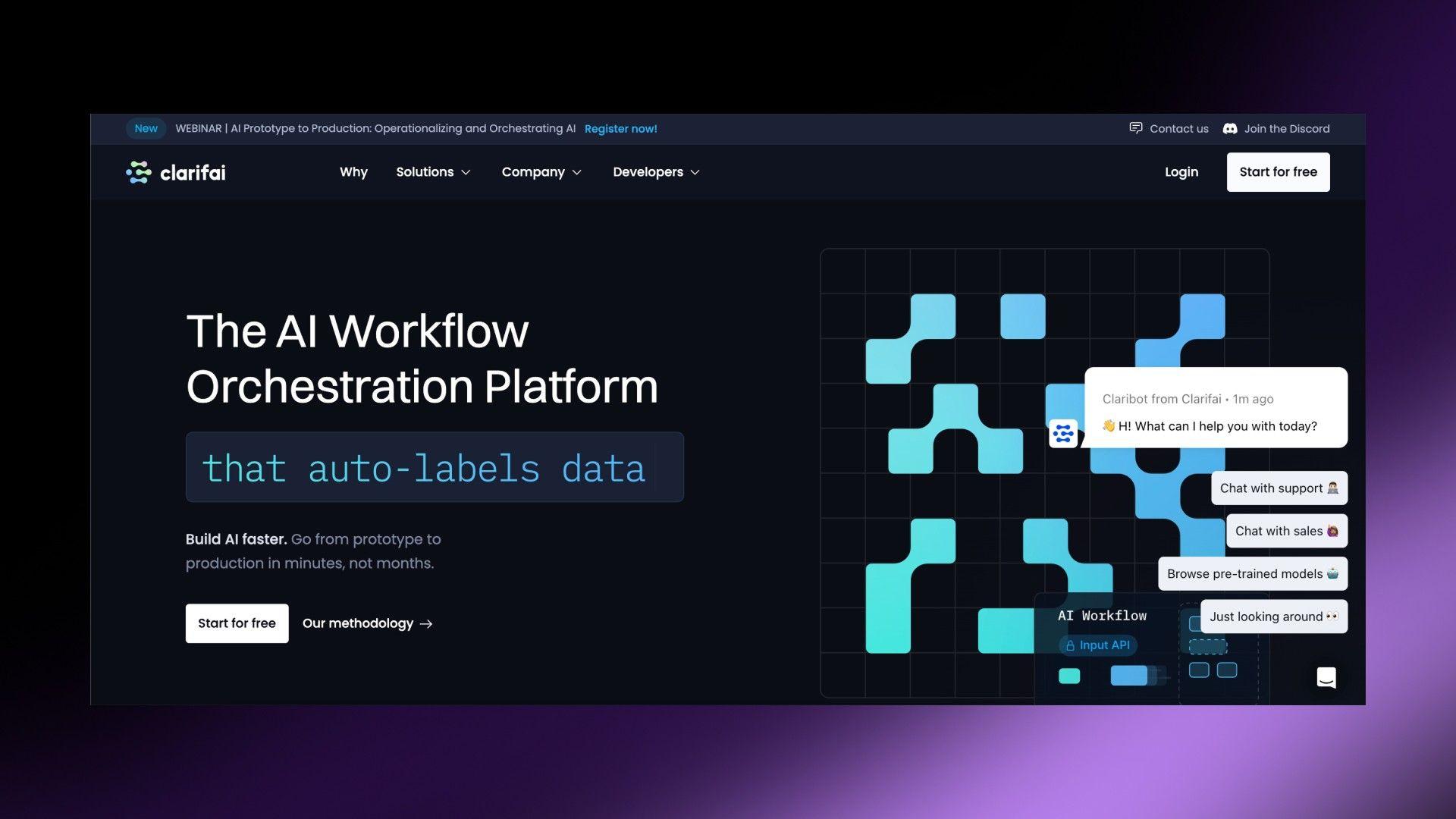Select Chat with support option
The height and width of the screenshot is (819, 1456).
[x=1279, y=488]
